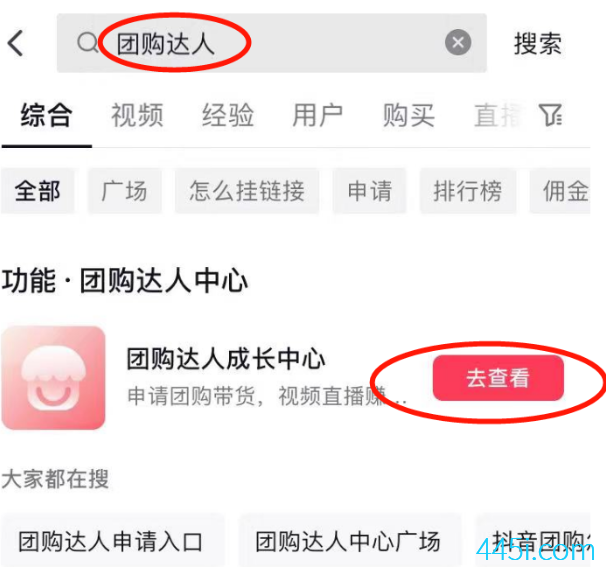Select the 申请 filter chip
This screenshot has width=606, height=567.
pyautogui.click(x=369, y=191)
